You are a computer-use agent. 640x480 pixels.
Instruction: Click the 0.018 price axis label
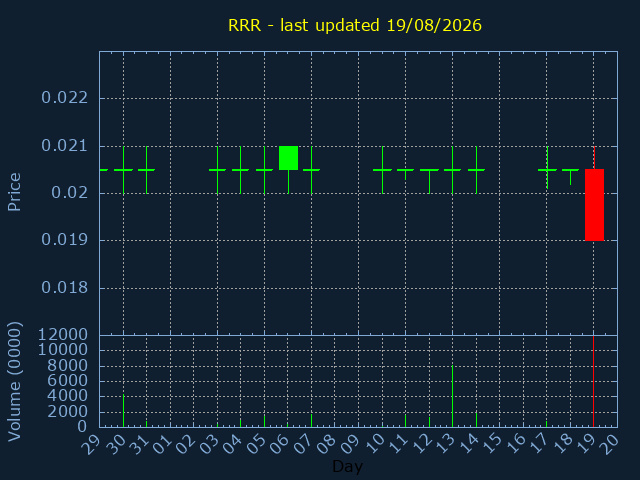tap(64, 288)
